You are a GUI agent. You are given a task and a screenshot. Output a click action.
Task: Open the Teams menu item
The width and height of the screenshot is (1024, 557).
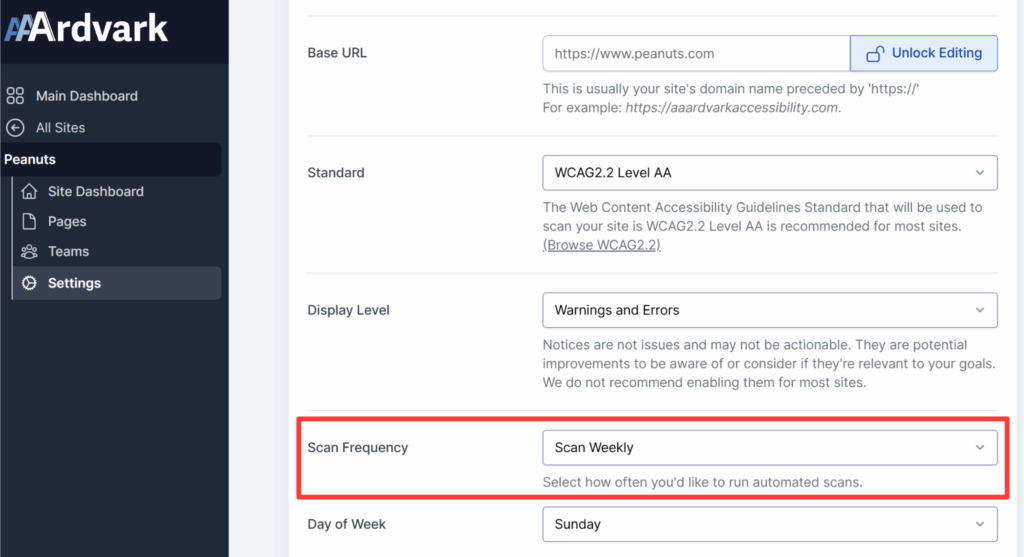[68, 251]
